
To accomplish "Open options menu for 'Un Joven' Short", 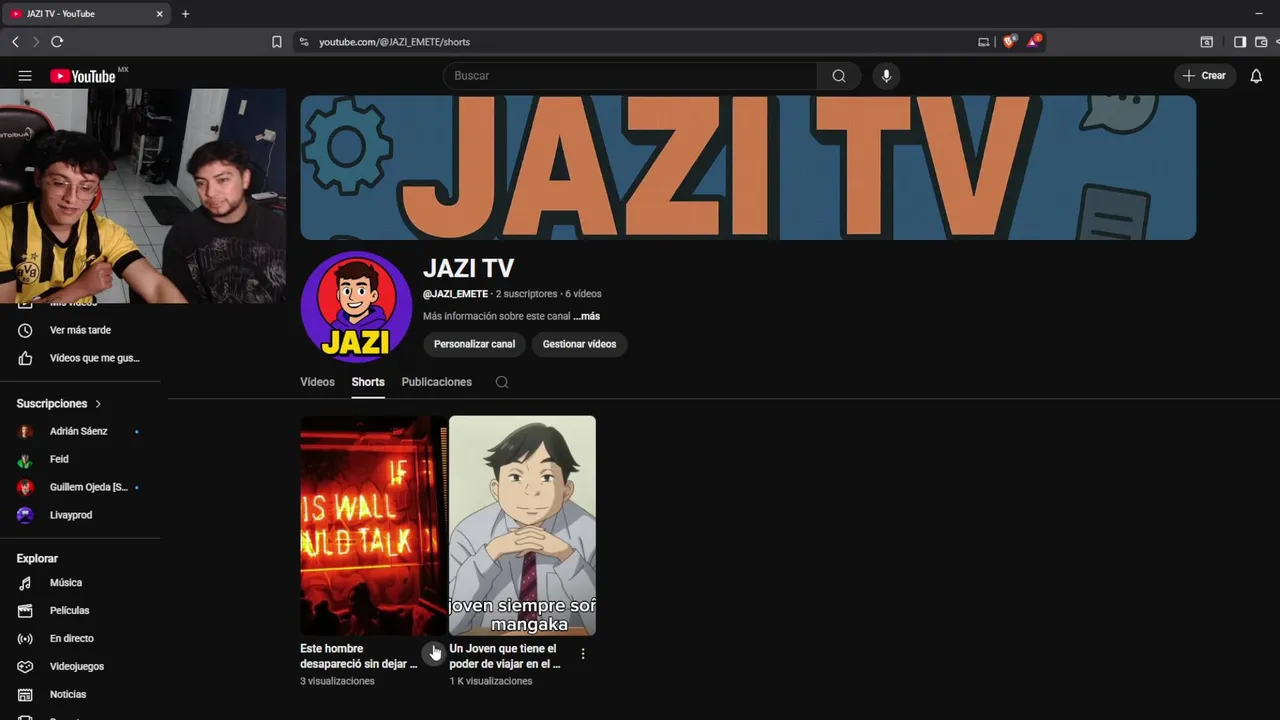I will coord(583,653).
